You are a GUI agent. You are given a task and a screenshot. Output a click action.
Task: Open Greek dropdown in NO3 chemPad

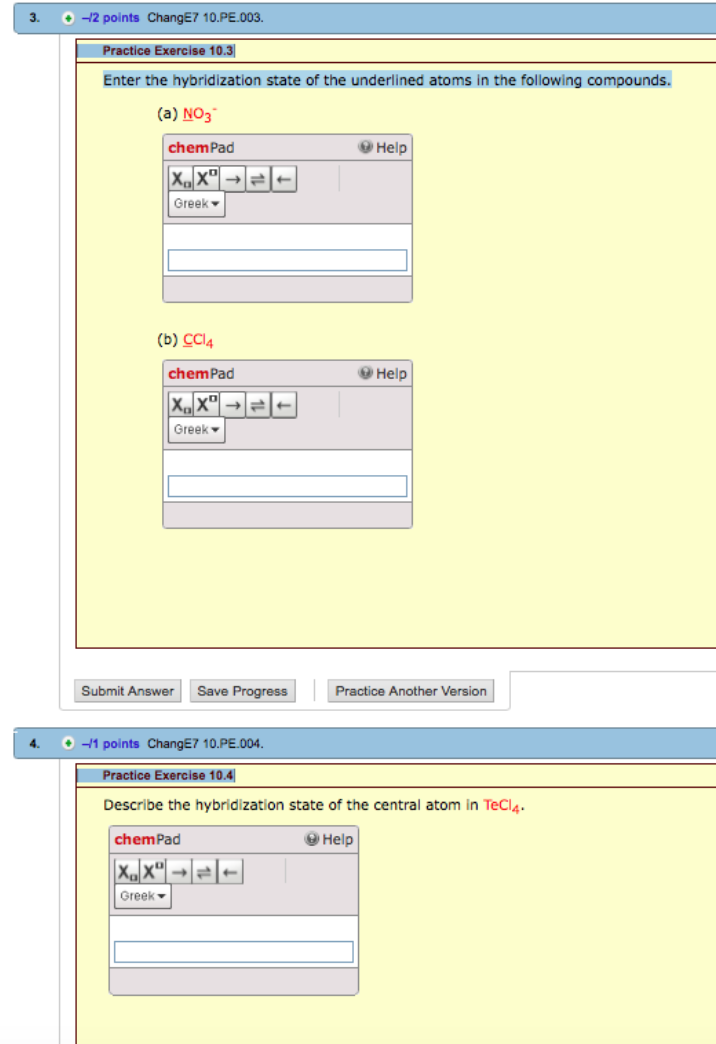point(196,204)
